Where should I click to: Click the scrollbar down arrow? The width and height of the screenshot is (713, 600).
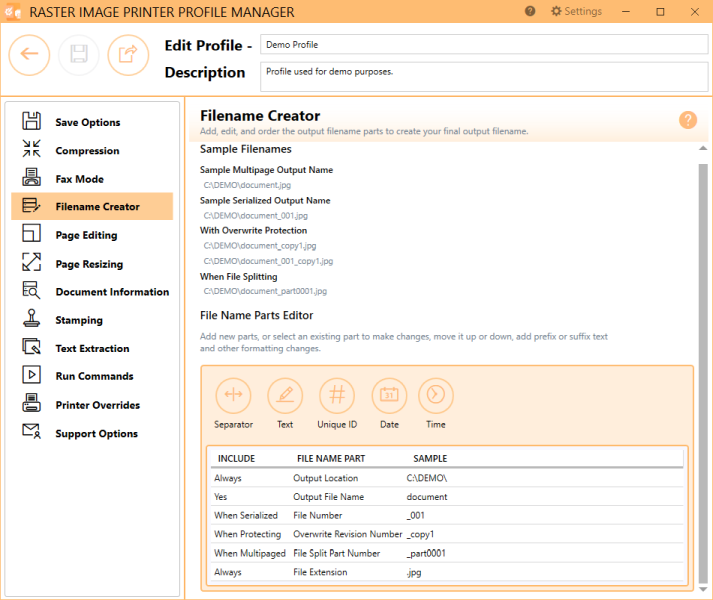pos(703,589)
